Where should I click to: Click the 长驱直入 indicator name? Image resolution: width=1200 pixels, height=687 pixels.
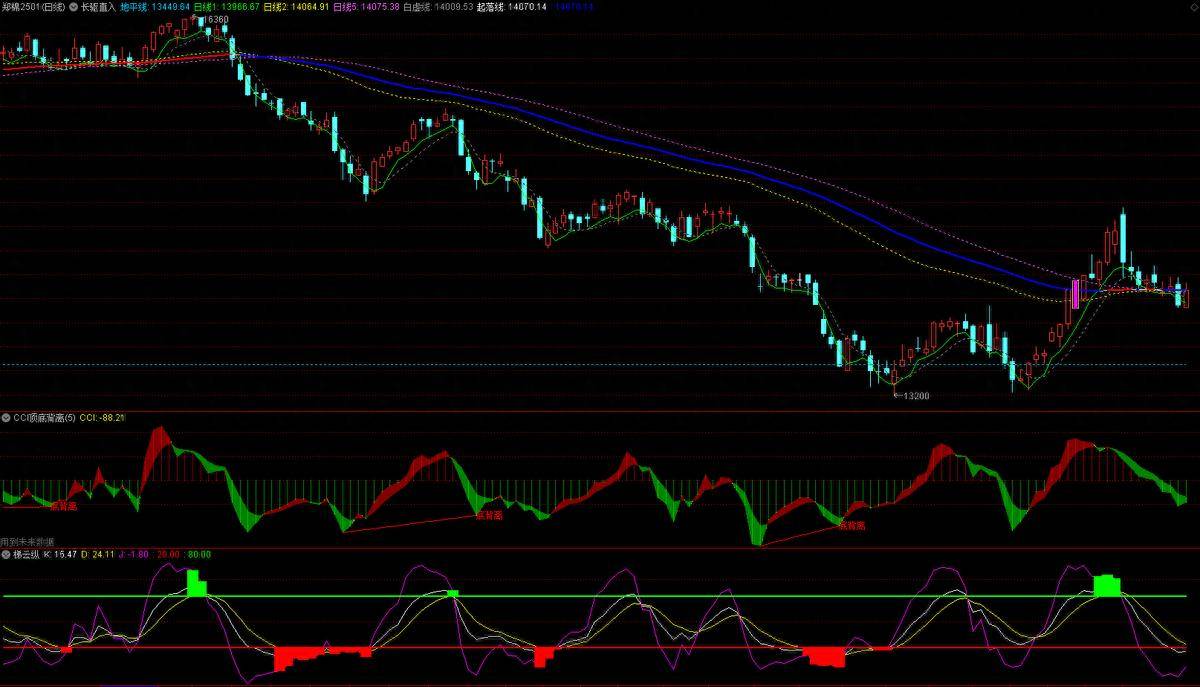(x=97, y=6)
